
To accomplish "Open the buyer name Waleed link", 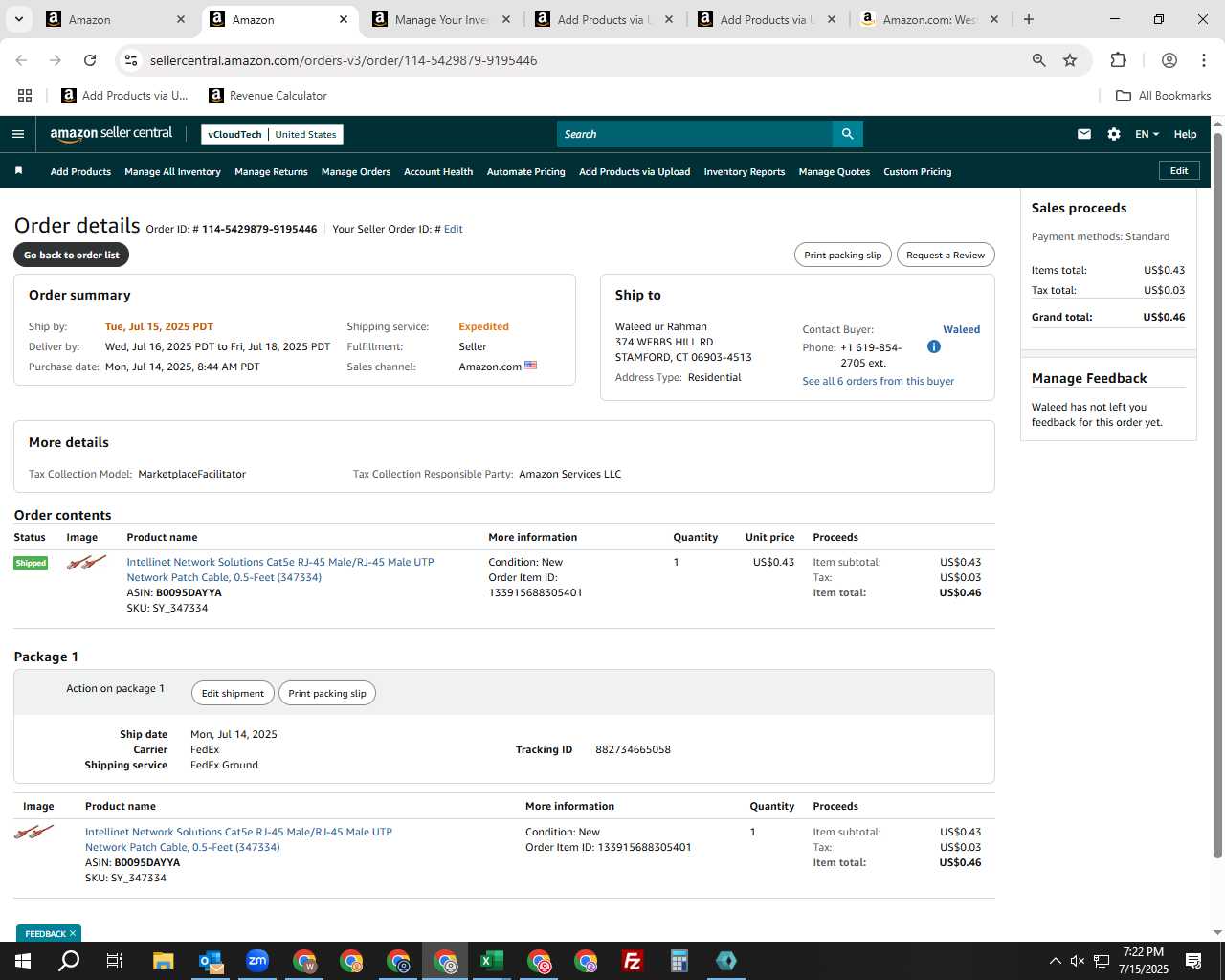I will [x=961, y=329].
